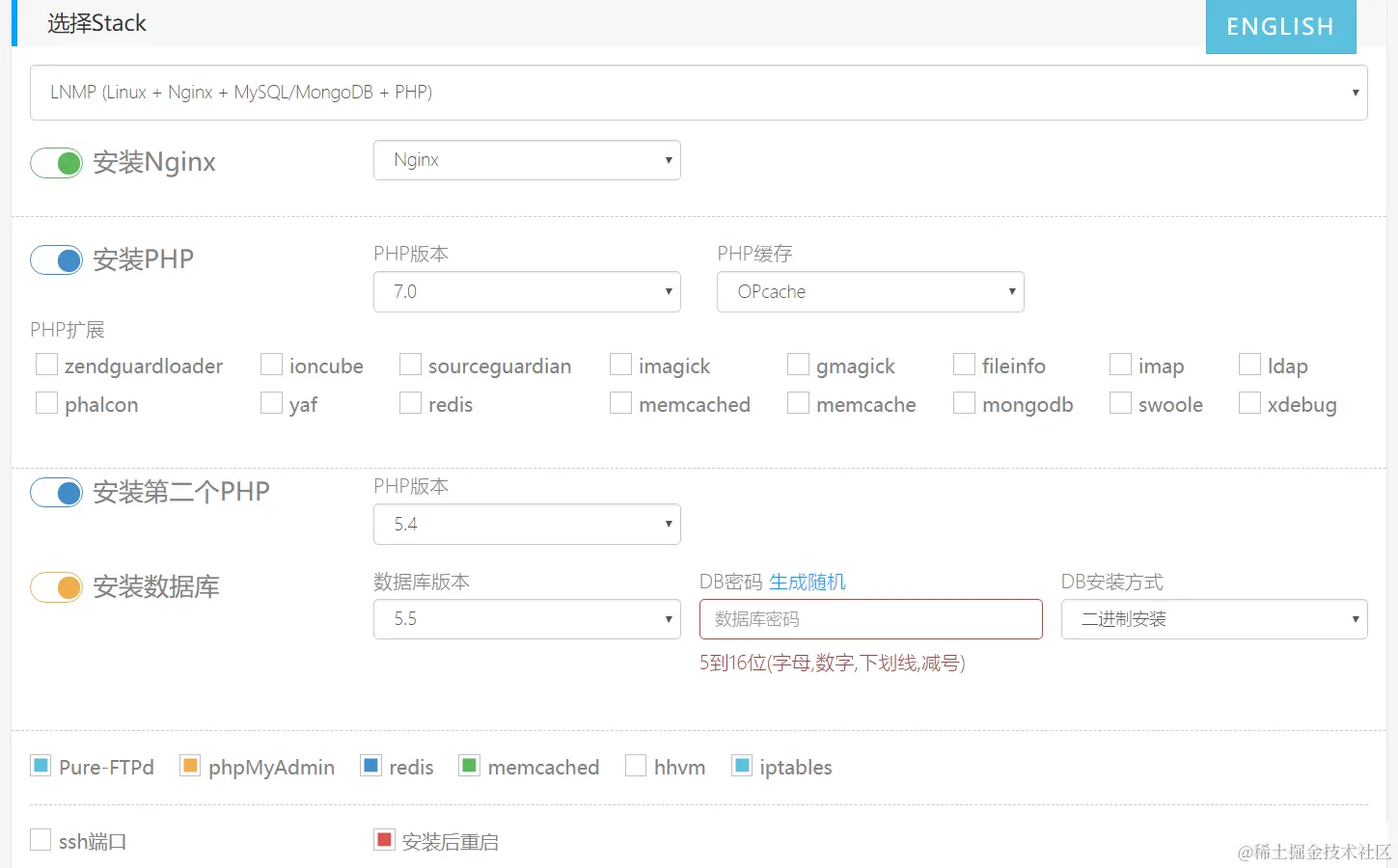Check the imap extension
This screenshot has height=868, width=1398.
(1120, 364)
